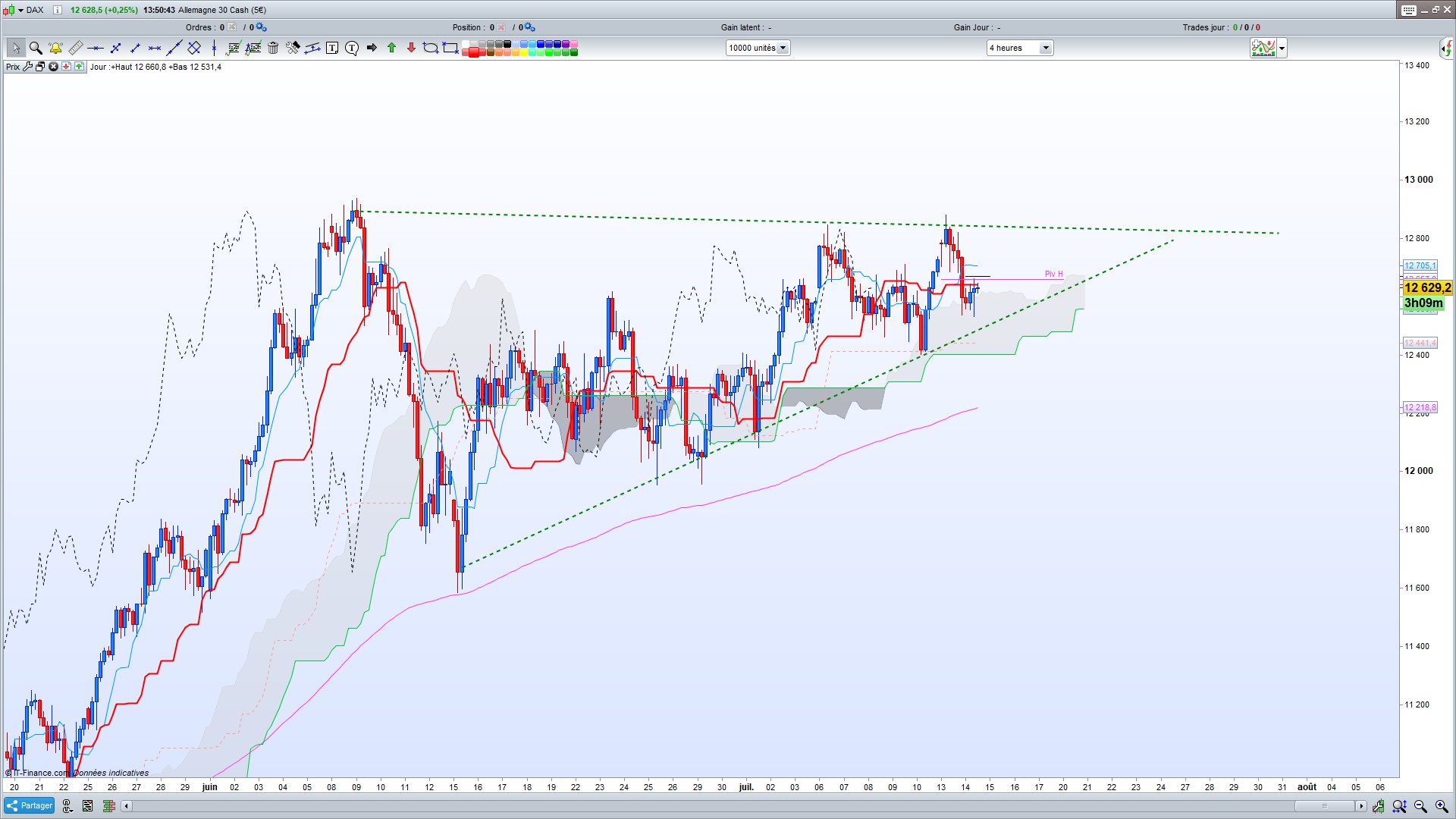Click the Piv H pivot label

point(1053,274)
